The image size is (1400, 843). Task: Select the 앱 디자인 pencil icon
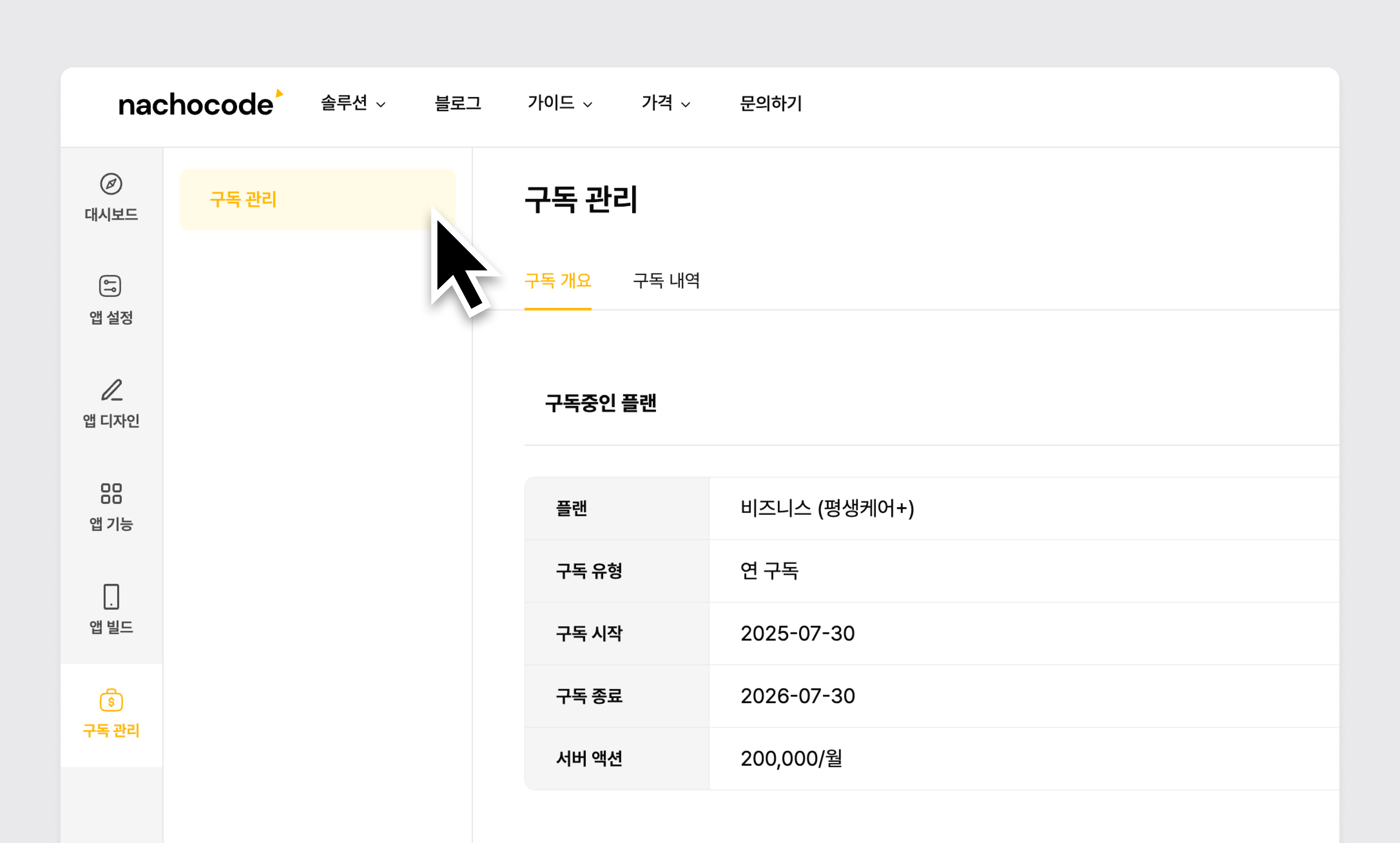[111, 390]
